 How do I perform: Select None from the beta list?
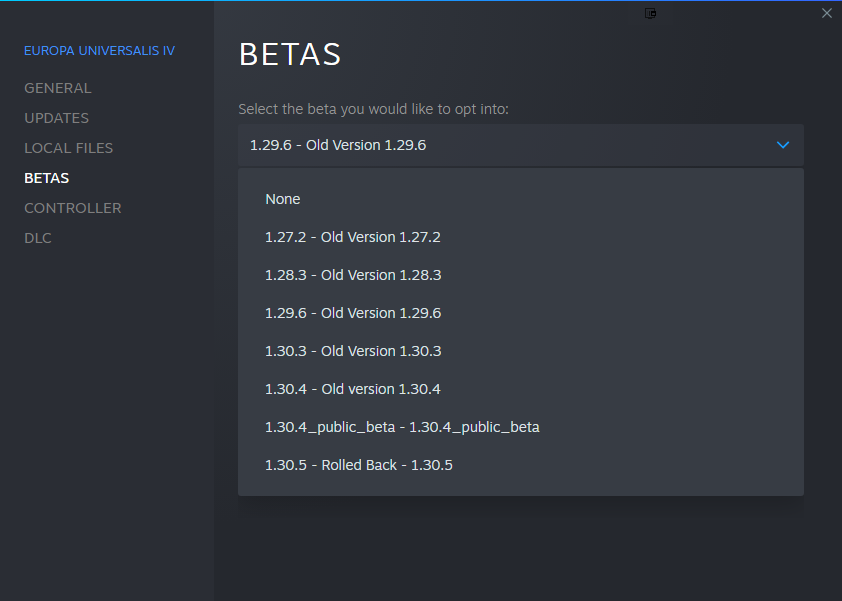(x=283, y=199)
